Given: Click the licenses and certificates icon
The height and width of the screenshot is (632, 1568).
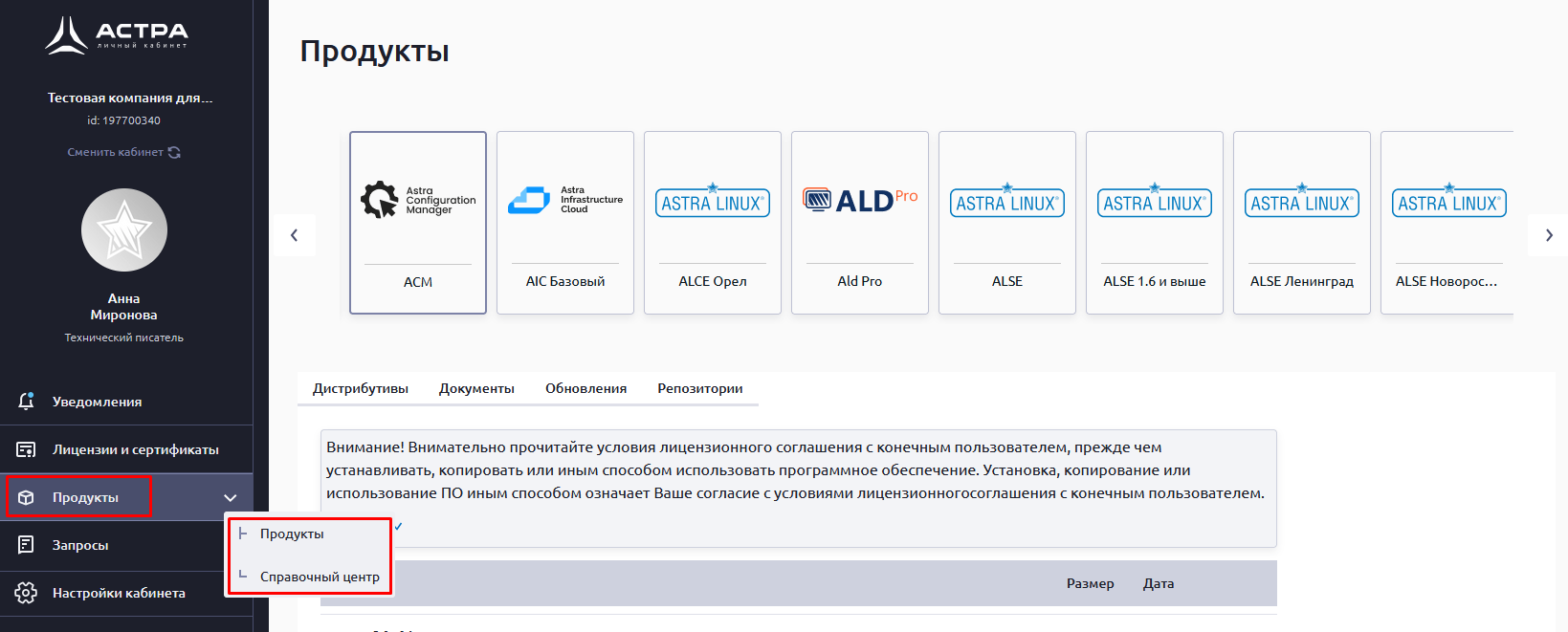Looking at the screenshot, I should (x=27, y=449).
